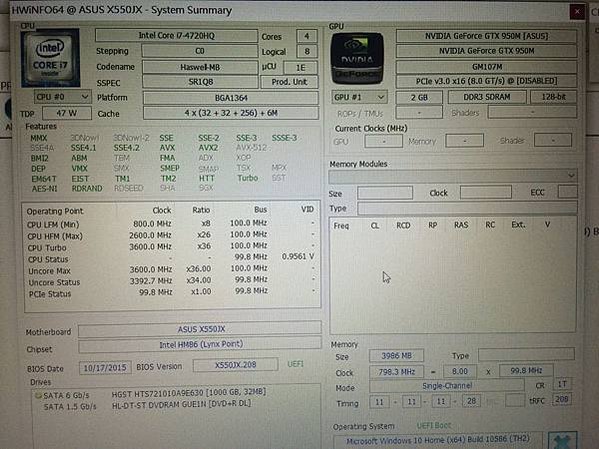Screen dimensions: 599x449
Task: Click the Intel HM86 chipset field
Action: [x=200, y=344]
